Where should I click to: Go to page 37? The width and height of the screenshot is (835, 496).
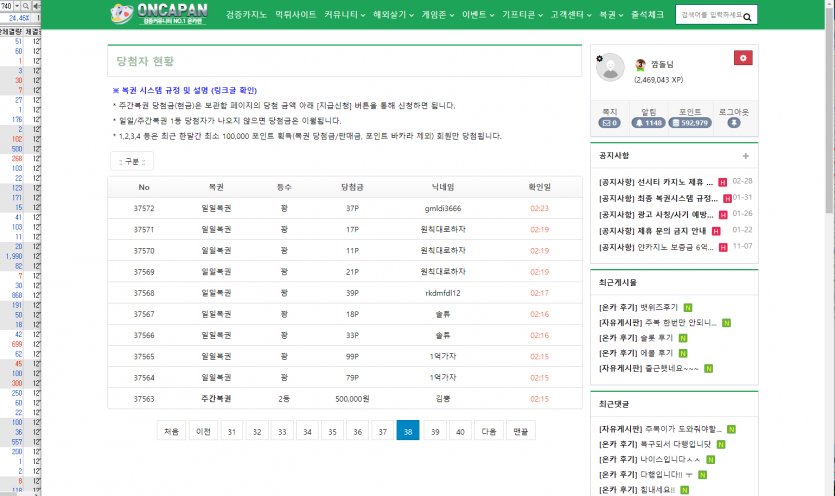tap(383, 430)
